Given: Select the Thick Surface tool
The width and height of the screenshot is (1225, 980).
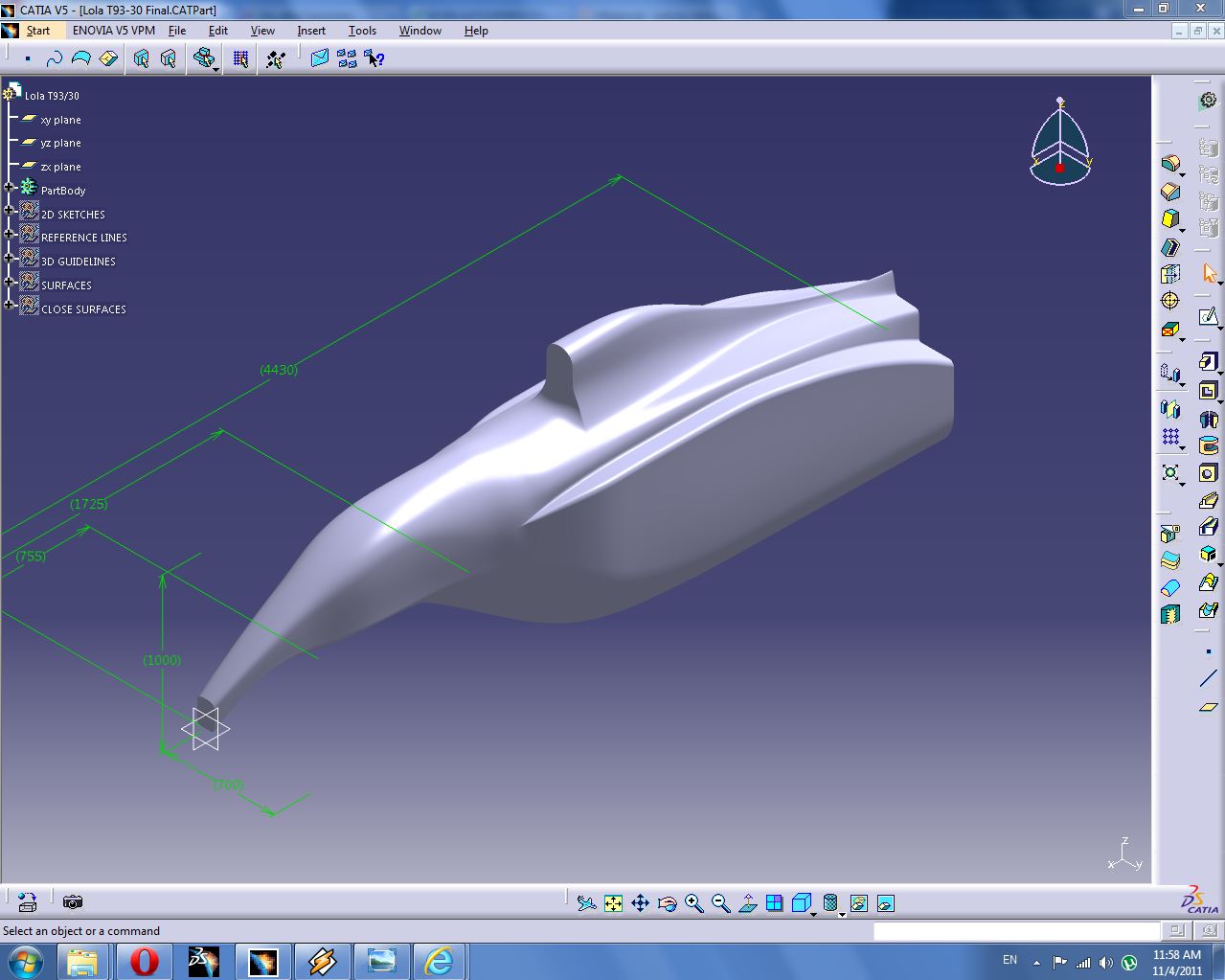Looking at the screenshot, I should (x=1169, y=560).
